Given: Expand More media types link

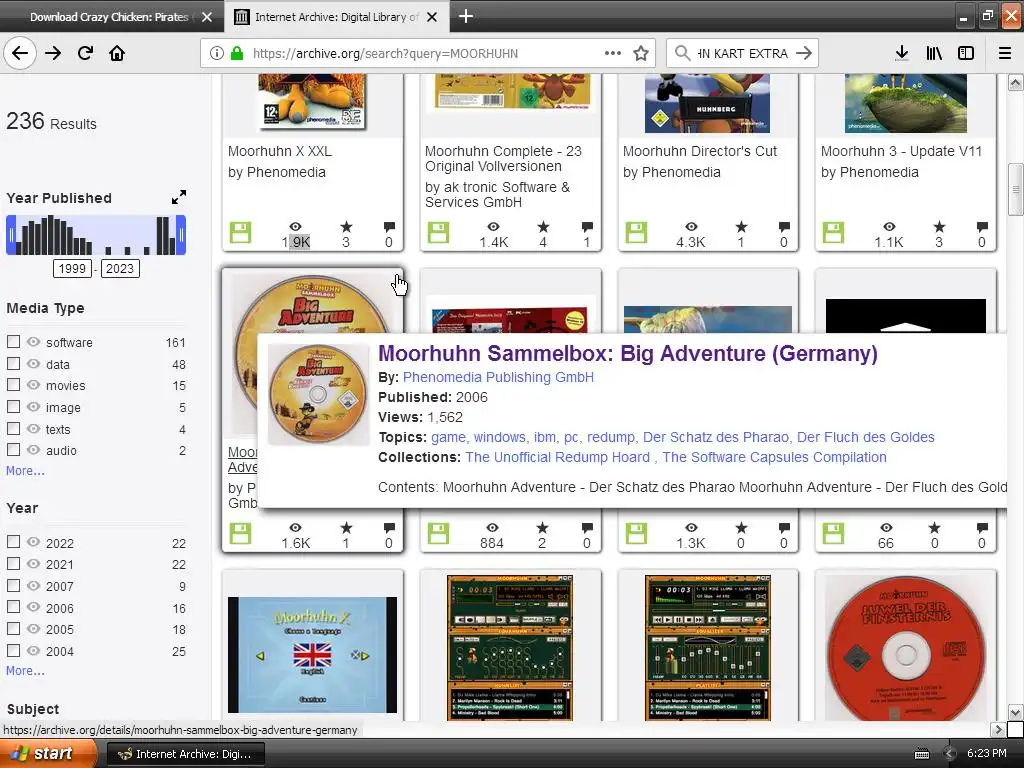Looking at the screenshot, I should click(25, 471).
